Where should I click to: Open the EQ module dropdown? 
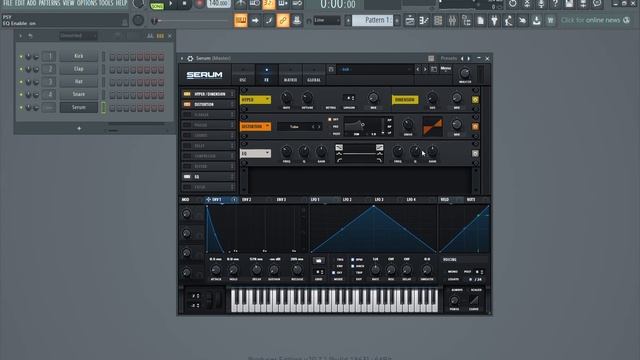pyautogui.click(x=256, y=153)
